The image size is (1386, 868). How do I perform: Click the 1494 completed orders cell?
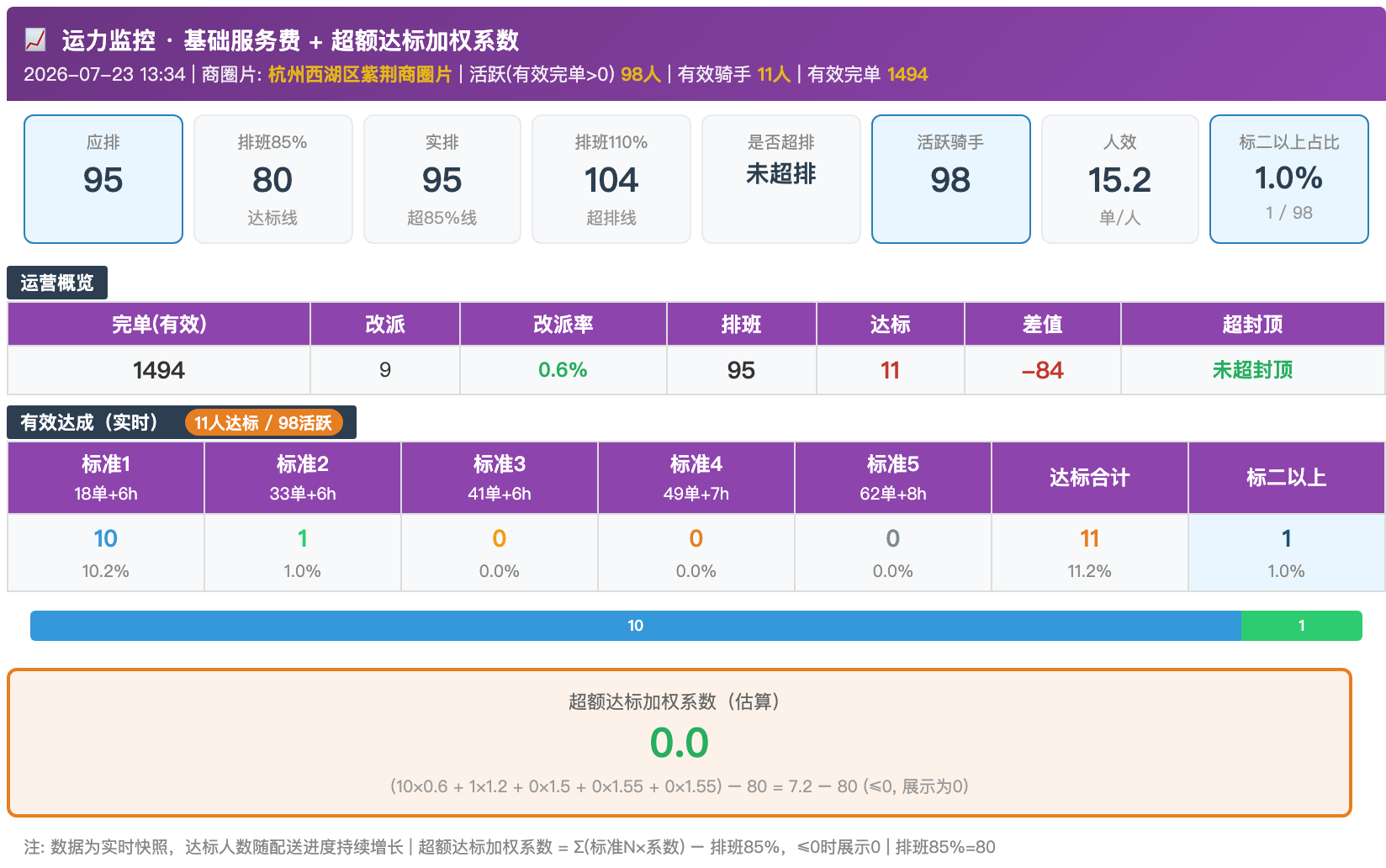click(x=159, y=370)
